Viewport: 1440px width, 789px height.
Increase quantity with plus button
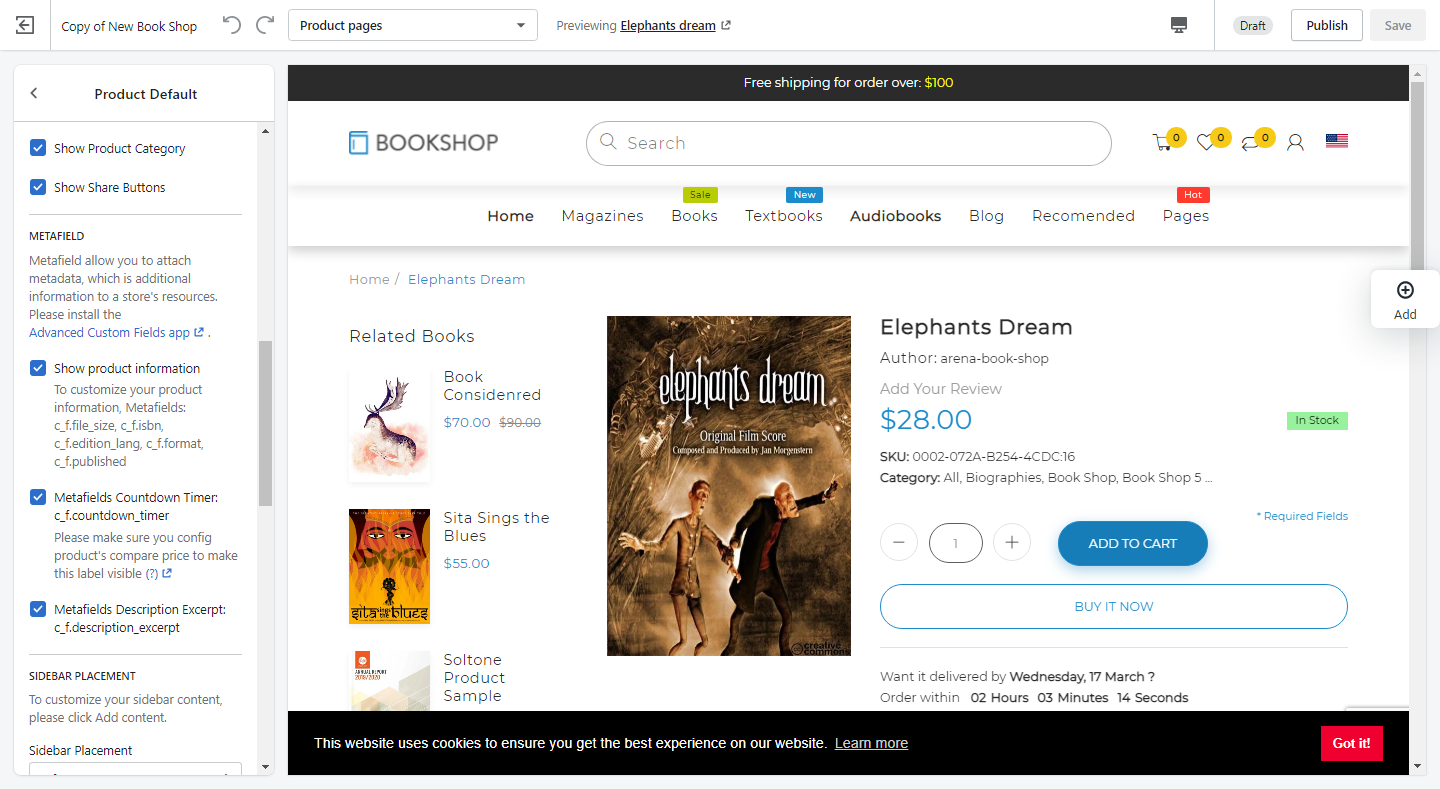pyautogui.click(x=1012, y=543)
